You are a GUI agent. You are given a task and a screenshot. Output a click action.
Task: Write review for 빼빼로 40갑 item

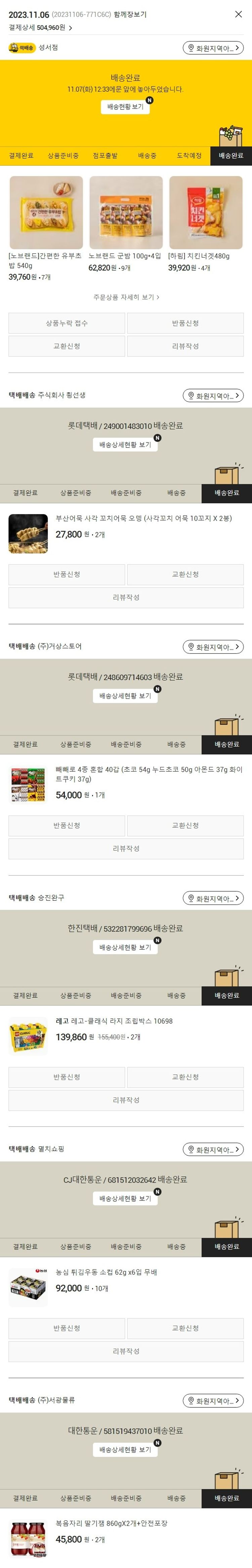[x=126, y=849]
